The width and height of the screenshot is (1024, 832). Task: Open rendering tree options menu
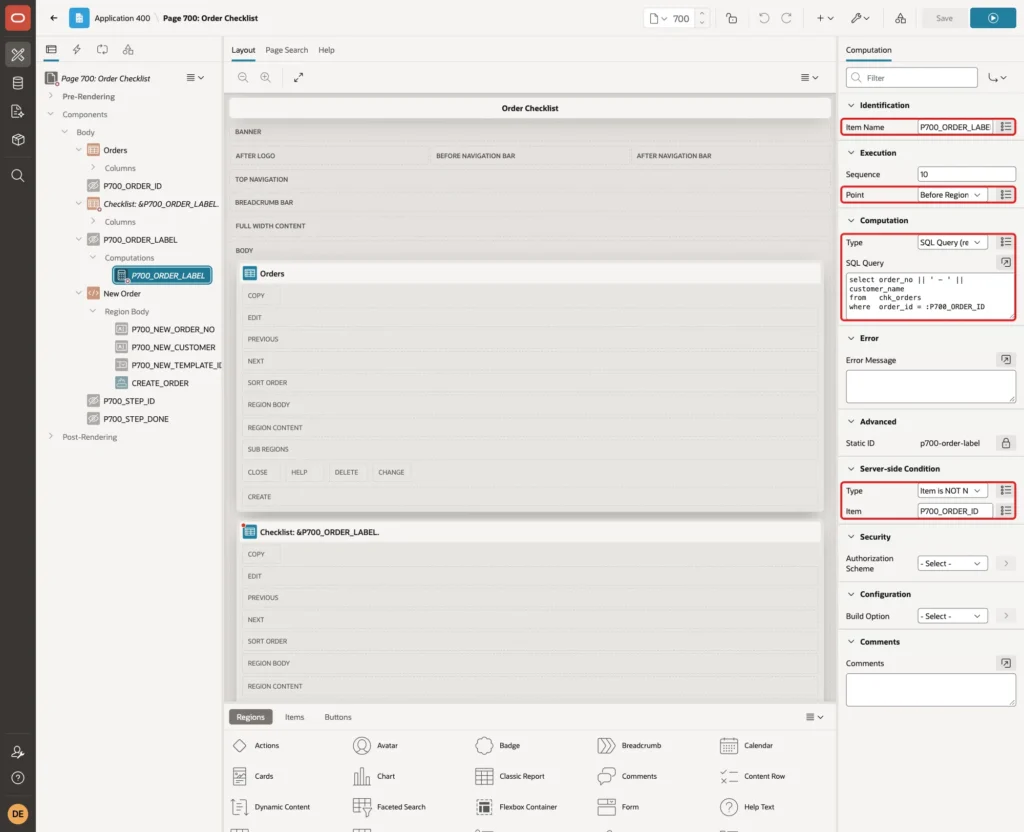[x=195, y=77]
